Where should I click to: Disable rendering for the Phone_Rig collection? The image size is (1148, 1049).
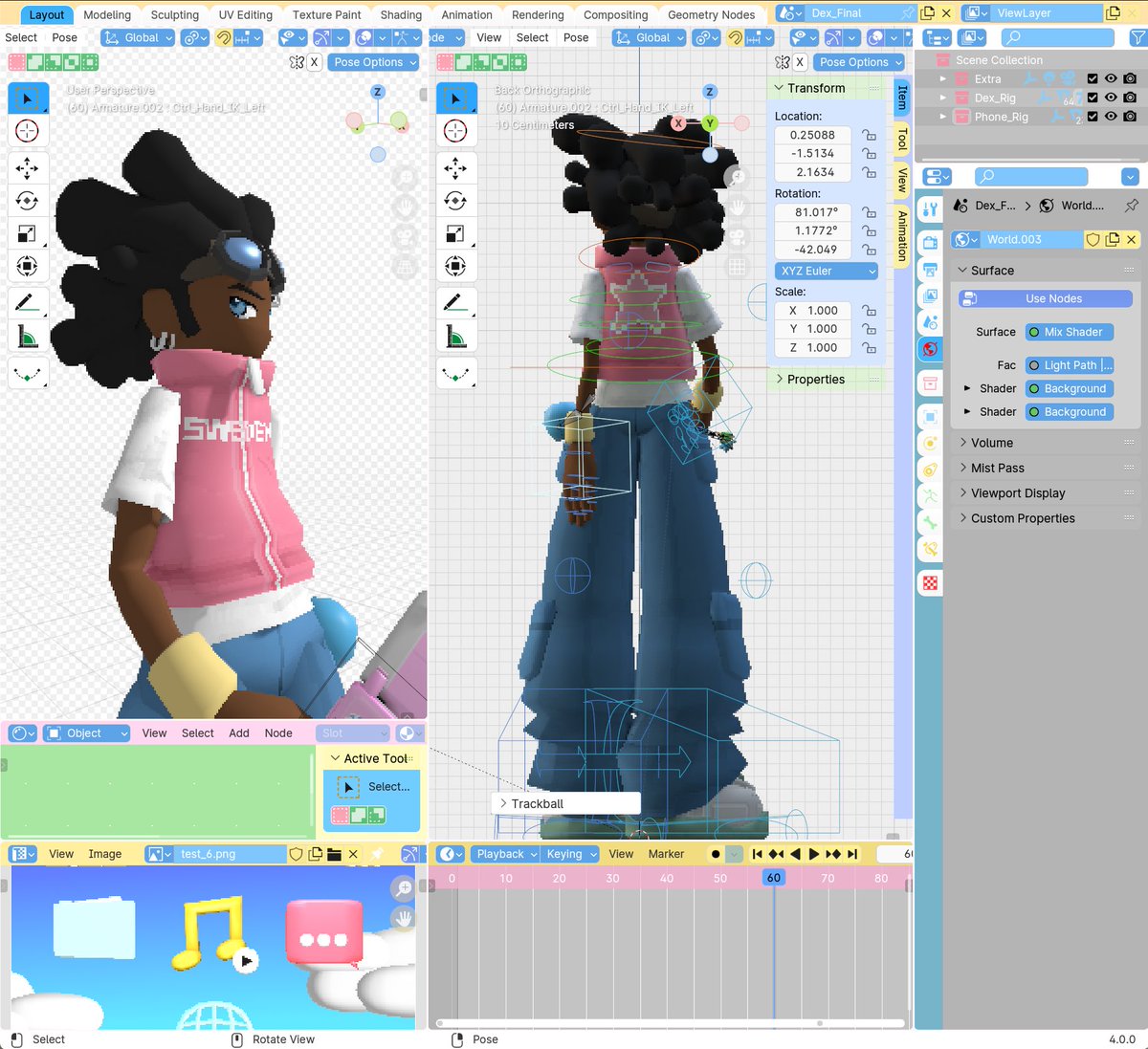[x=1130, y=117]
